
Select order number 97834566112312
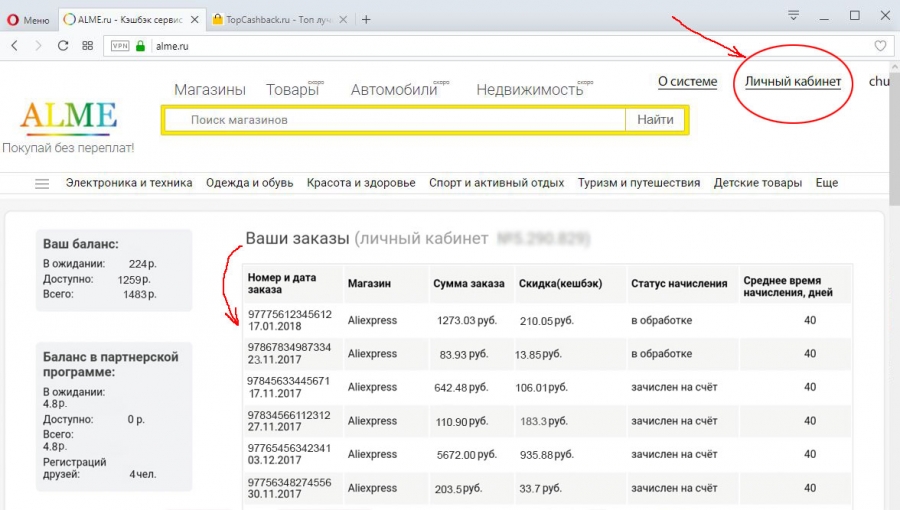point(289,415)
